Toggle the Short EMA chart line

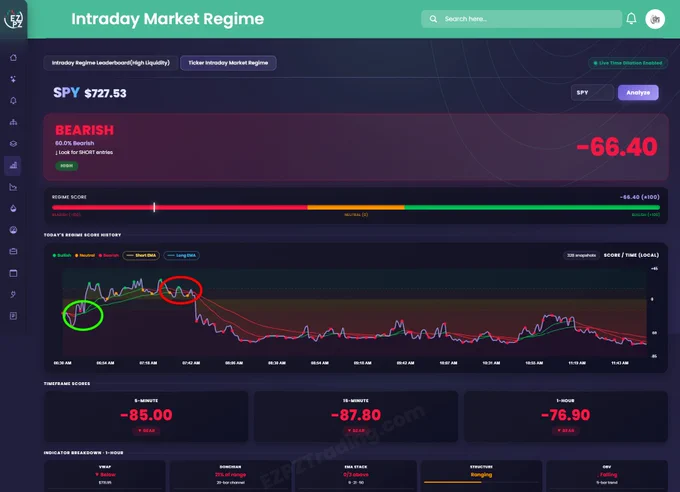[141, 256]
